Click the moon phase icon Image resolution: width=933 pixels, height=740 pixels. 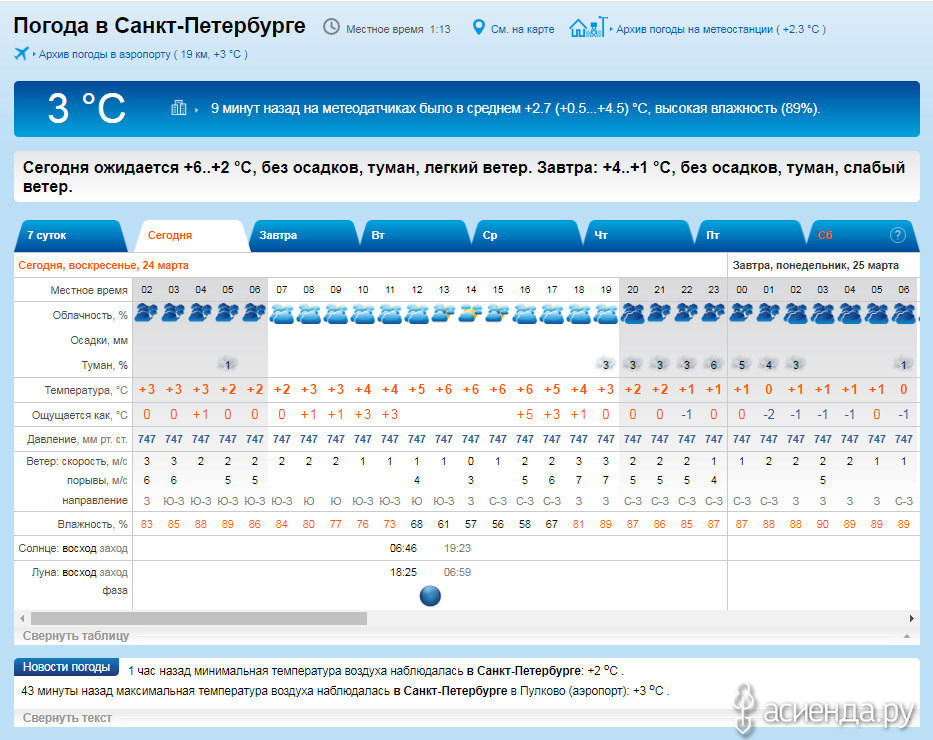click(x=430, y=595)
